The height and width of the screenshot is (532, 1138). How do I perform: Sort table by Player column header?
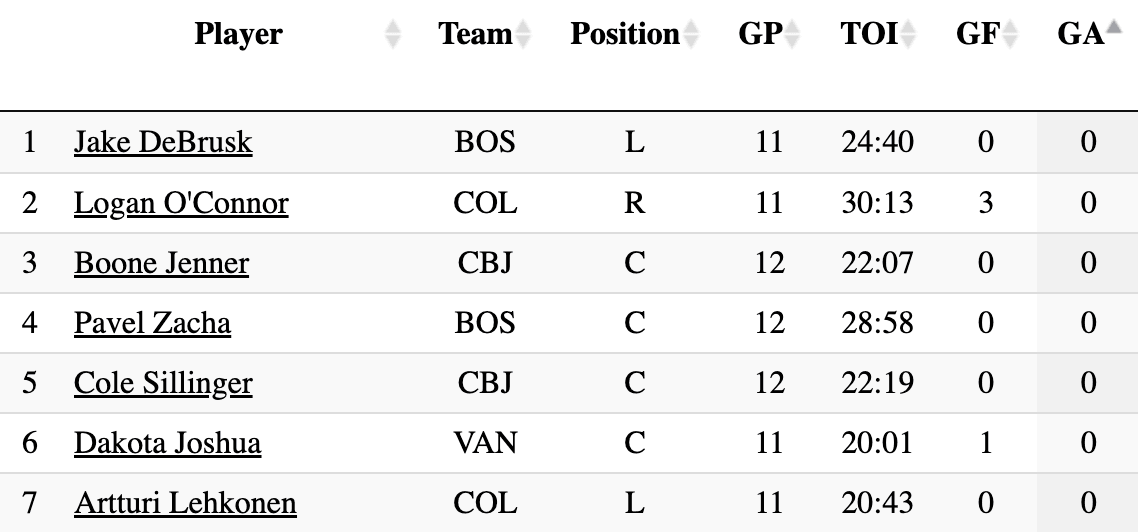(238, 35)
